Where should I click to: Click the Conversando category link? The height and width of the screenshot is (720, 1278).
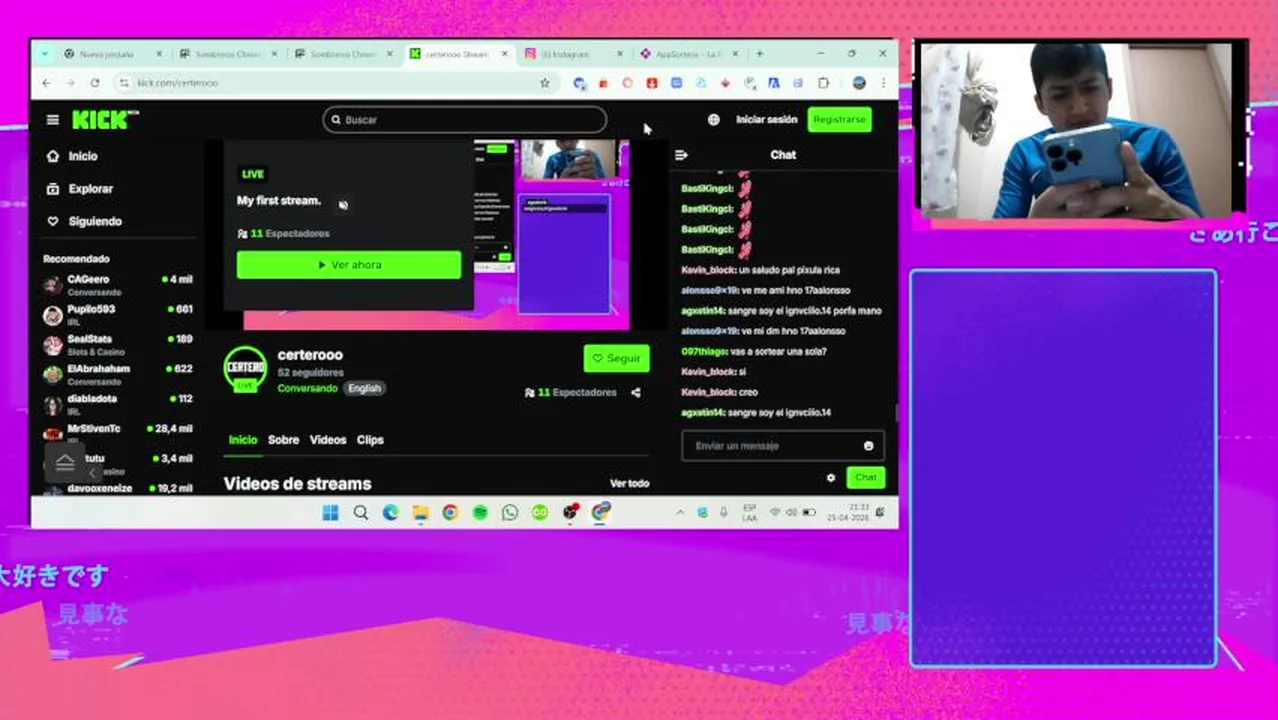click(307, 388)
